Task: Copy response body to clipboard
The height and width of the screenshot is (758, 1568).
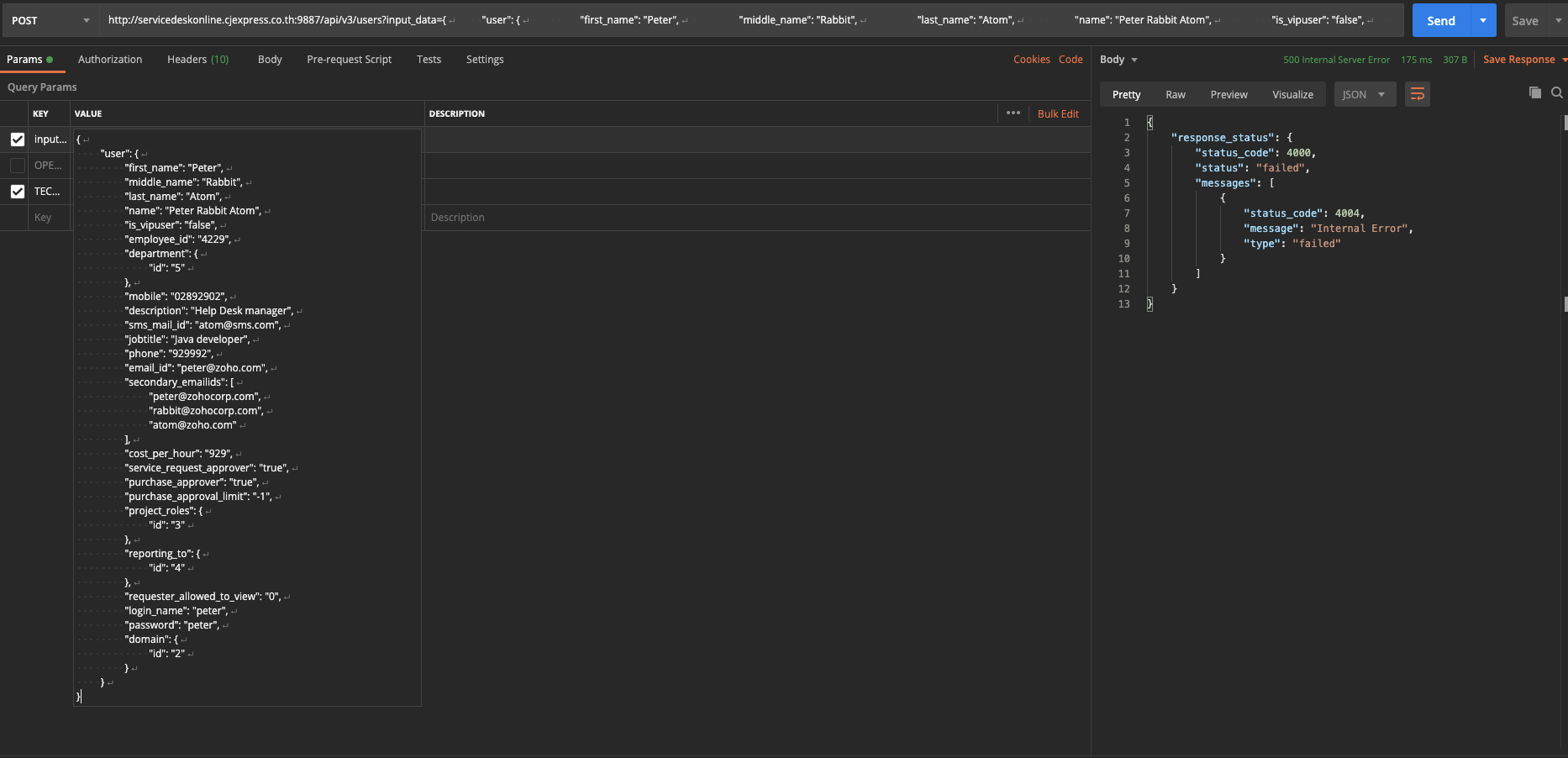Action: tap(1535, 93)
